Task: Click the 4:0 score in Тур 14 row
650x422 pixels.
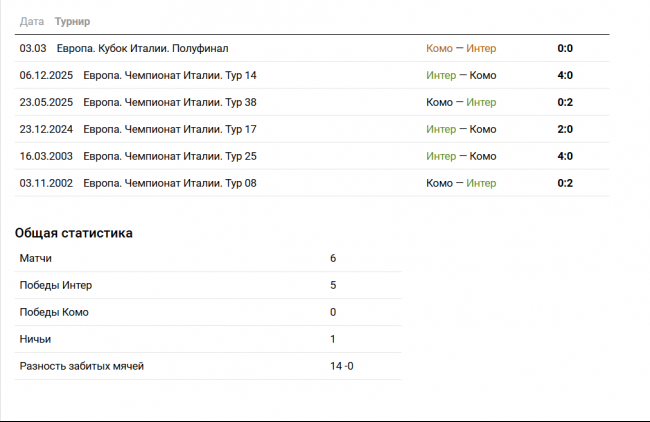Action: point(565,75)
